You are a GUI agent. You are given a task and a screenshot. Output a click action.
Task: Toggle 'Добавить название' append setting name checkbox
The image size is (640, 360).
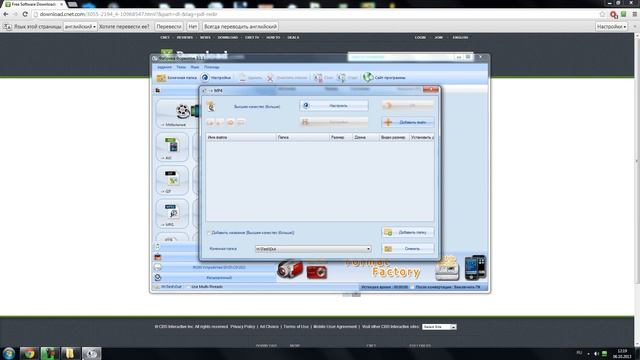pos(209,233)
